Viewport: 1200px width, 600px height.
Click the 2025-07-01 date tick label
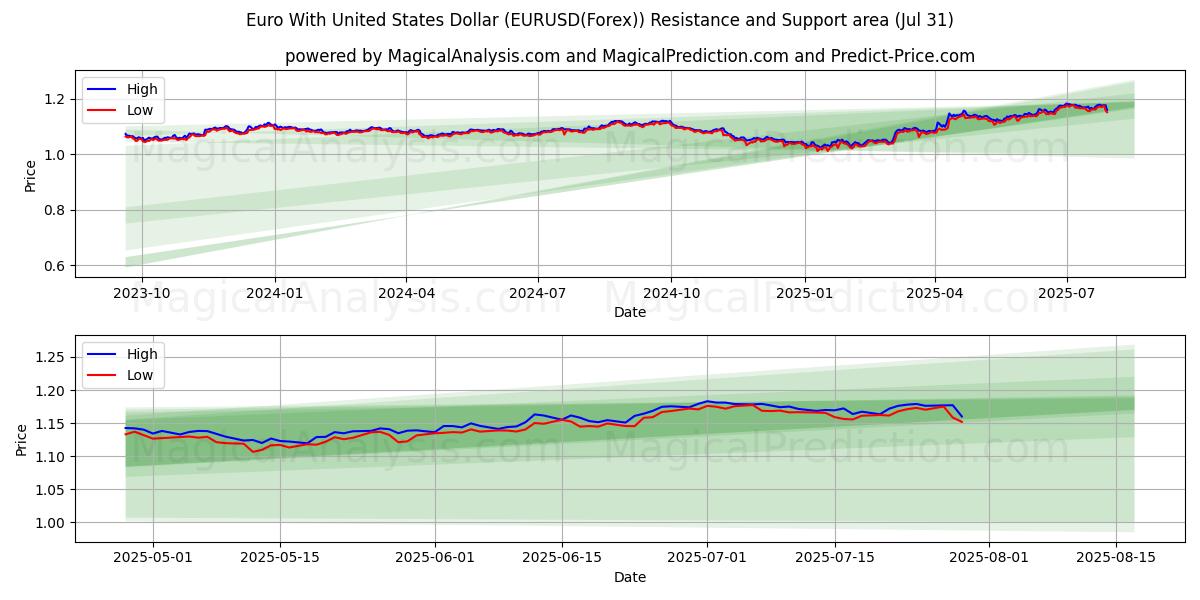[708, 558]
